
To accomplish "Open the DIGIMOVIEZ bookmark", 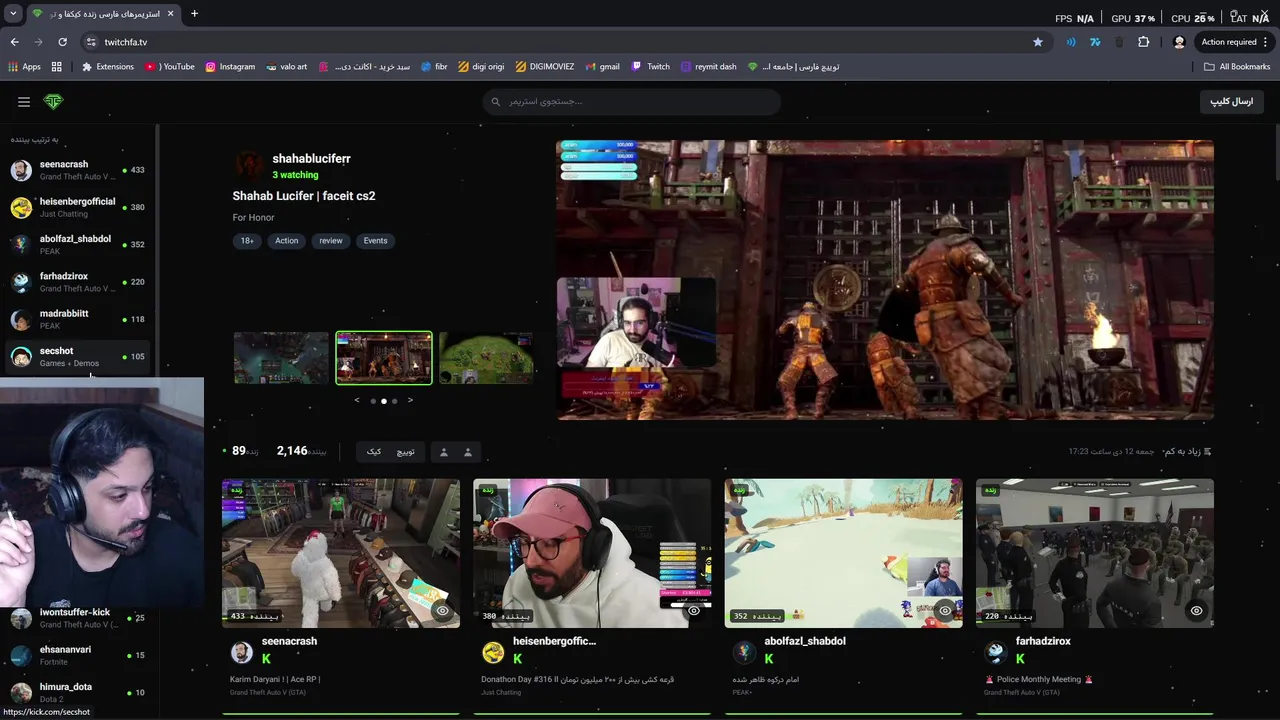I will (x=545, y=67).
